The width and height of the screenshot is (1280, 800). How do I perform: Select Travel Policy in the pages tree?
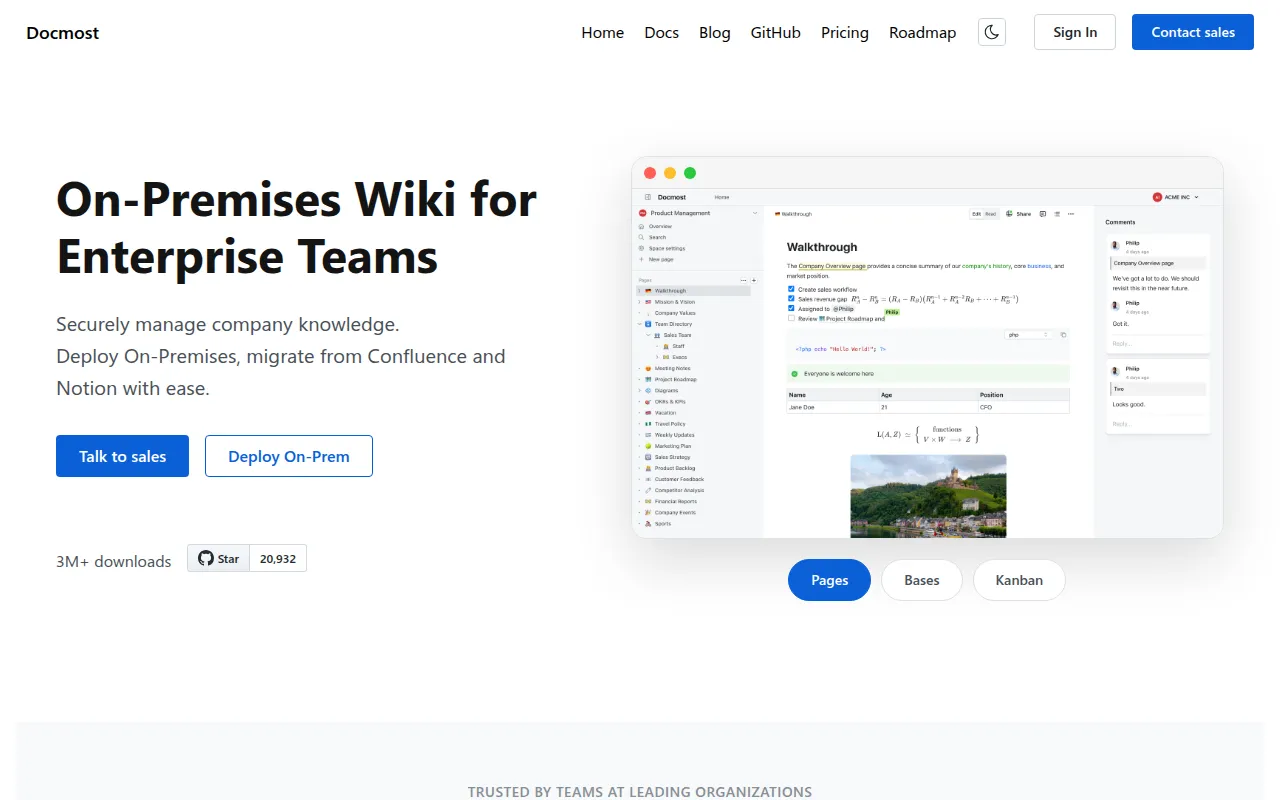670,424
